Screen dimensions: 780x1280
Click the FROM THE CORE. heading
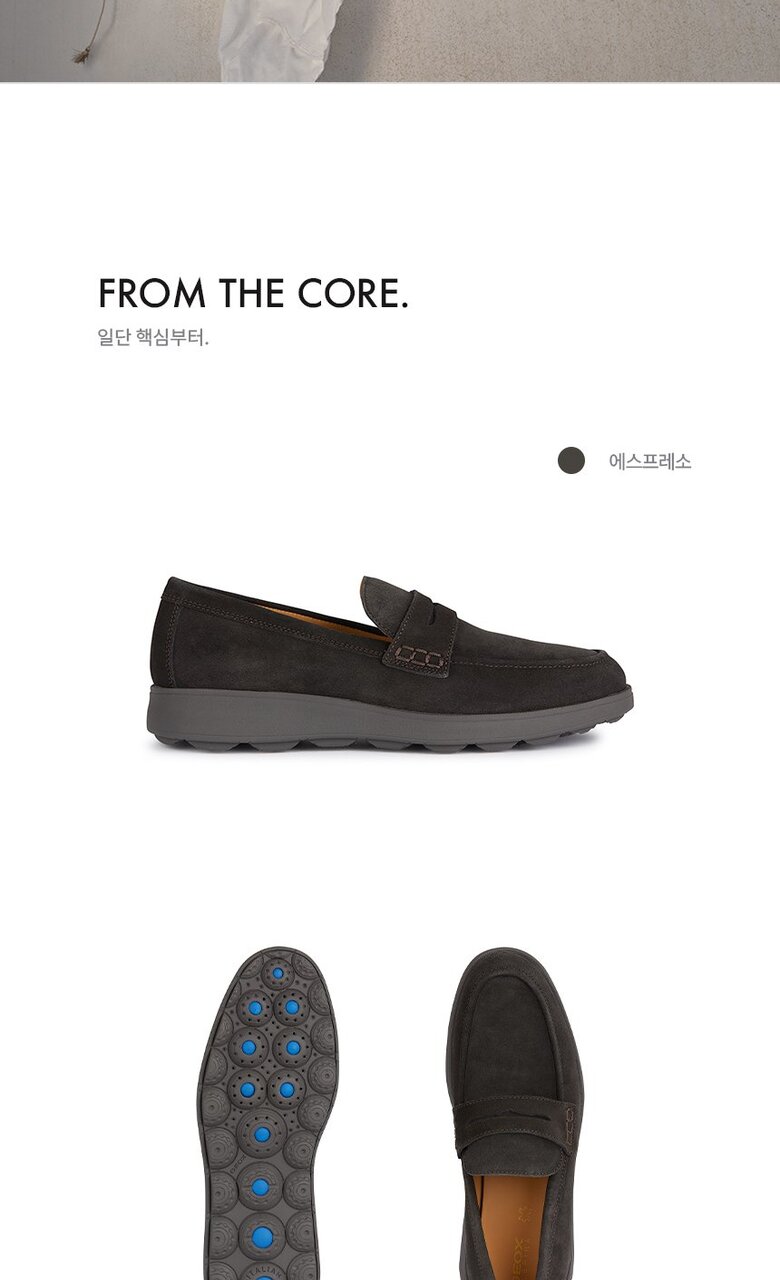click(x=253, y=293)
